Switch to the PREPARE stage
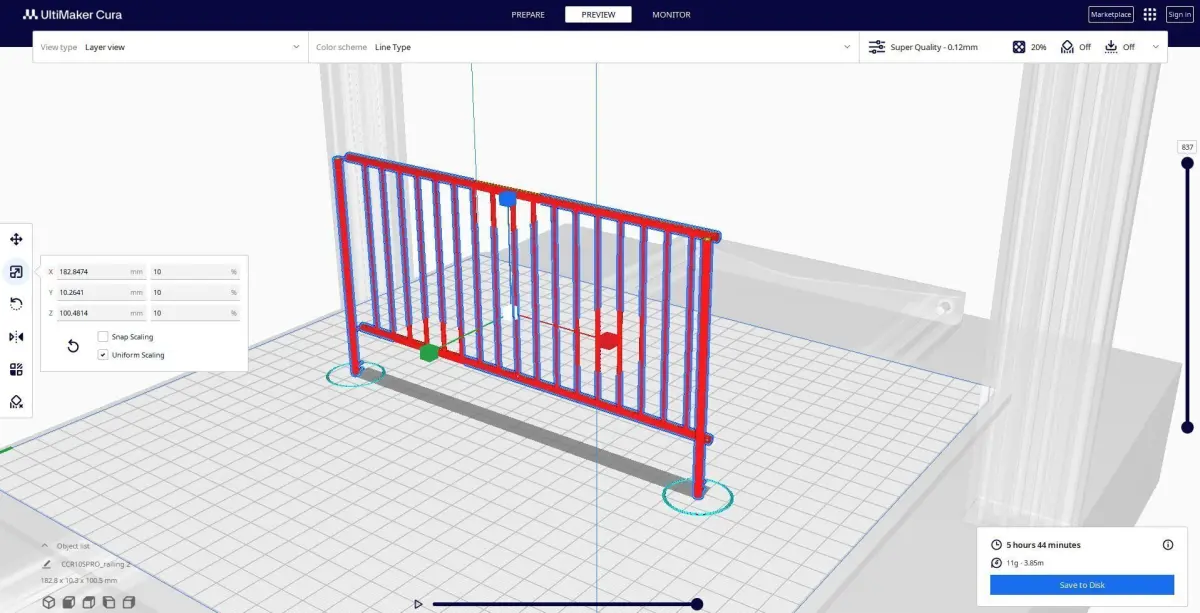Image resolution: width=1200 pixels, height=613 pixels. [528, 15]
